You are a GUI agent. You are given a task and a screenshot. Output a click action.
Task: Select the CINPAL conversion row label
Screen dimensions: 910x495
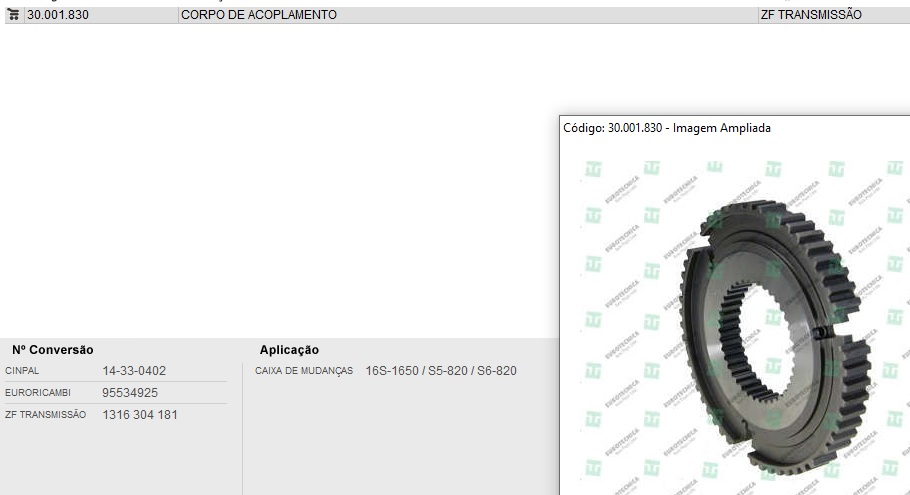coord(22,371)
